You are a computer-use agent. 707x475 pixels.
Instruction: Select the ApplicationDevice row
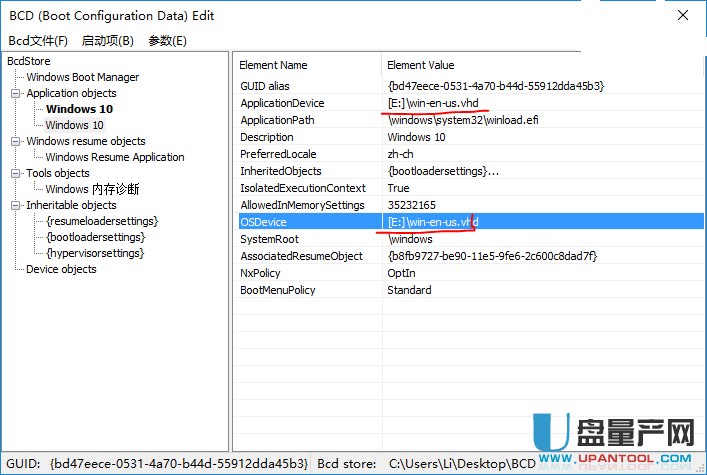[282, 103]
